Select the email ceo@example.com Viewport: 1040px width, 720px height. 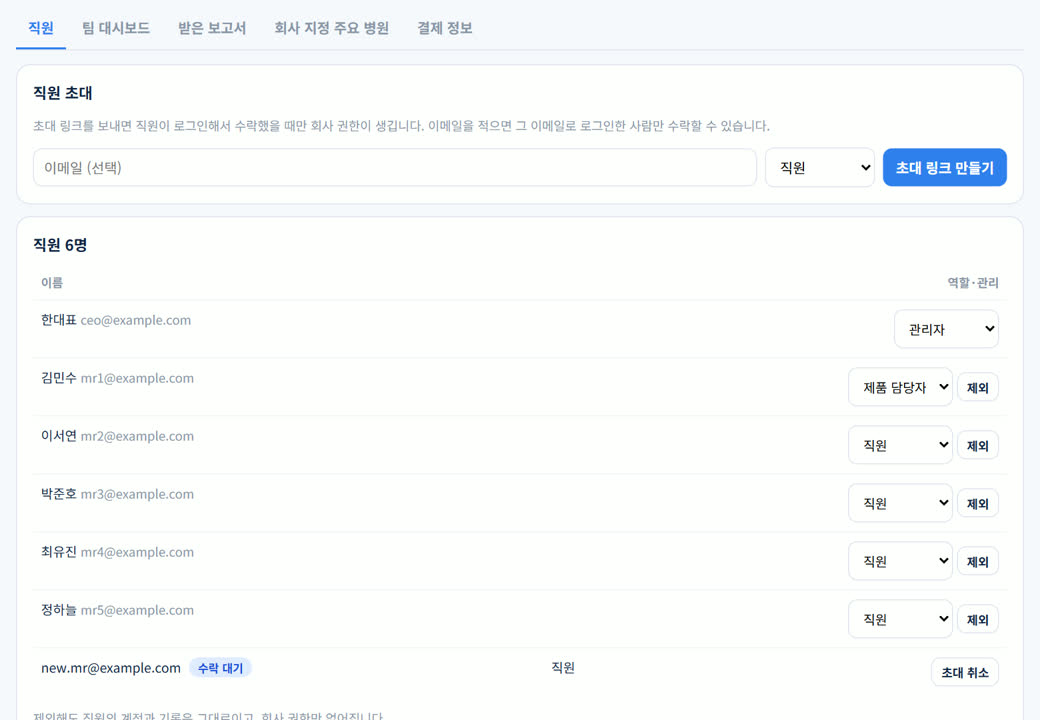coord(136,320)
